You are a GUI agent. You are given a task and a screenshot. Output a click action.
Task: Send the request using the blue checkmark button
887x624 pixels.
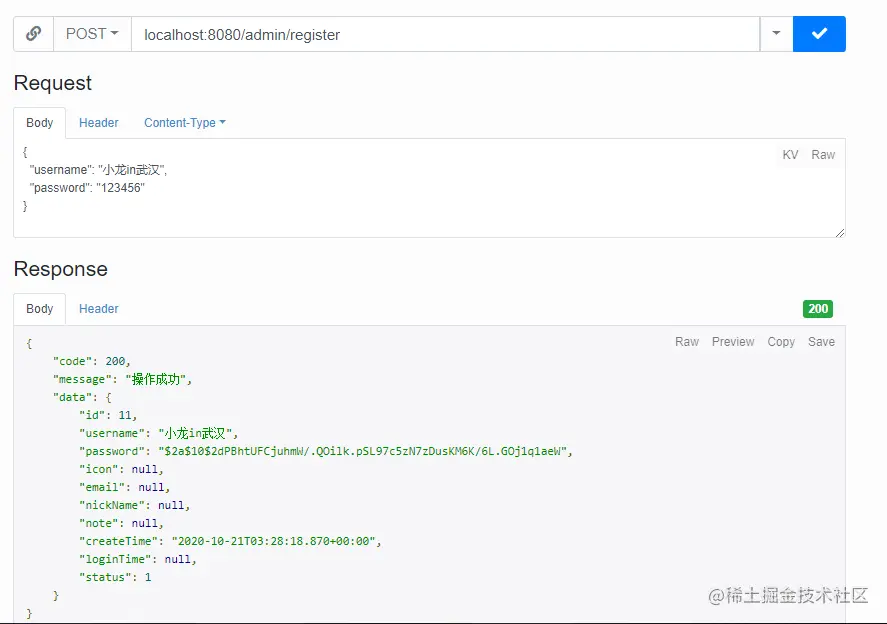point(819,33)
